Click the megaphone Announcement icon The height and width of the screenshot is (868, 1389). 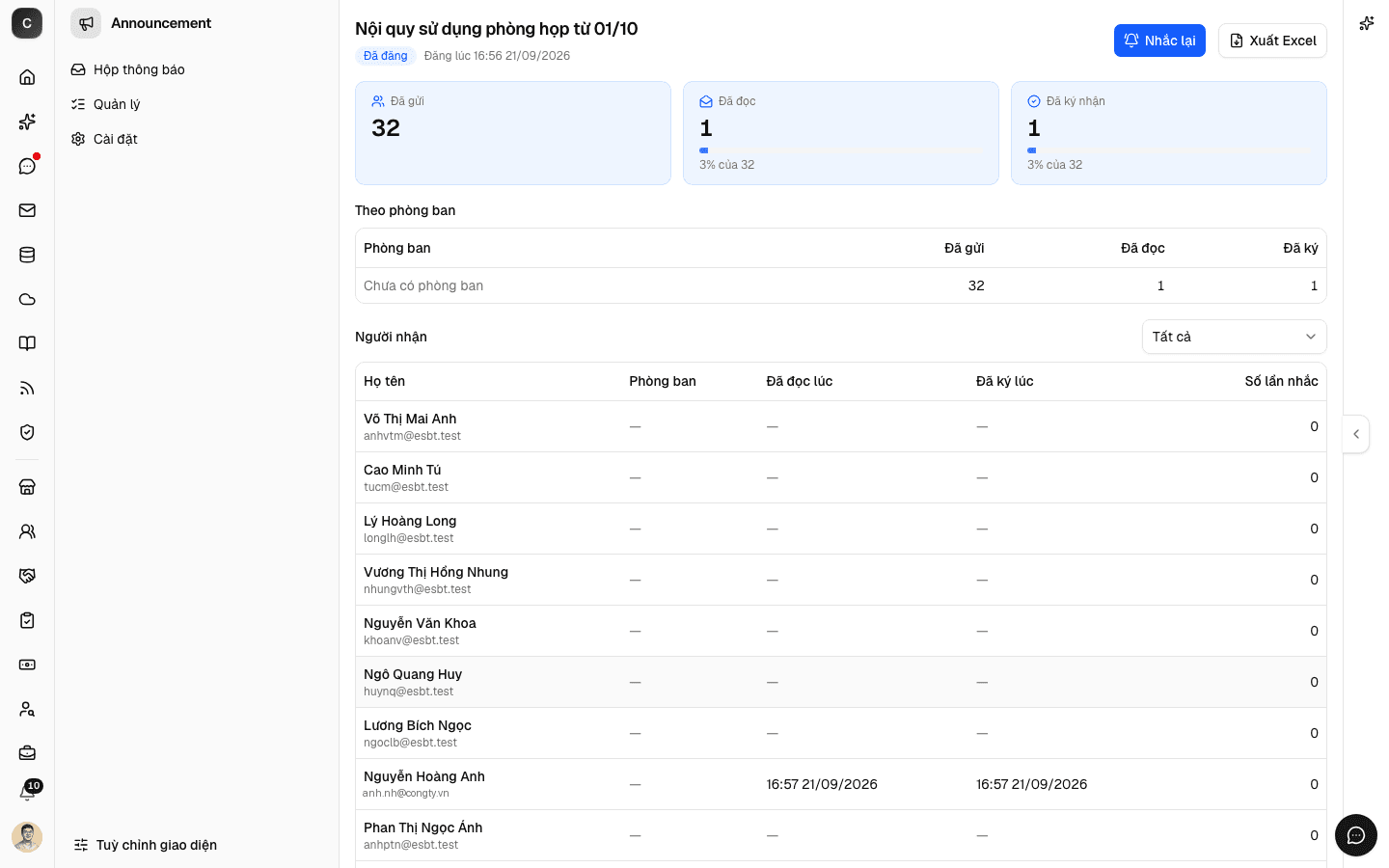point(86,23)
